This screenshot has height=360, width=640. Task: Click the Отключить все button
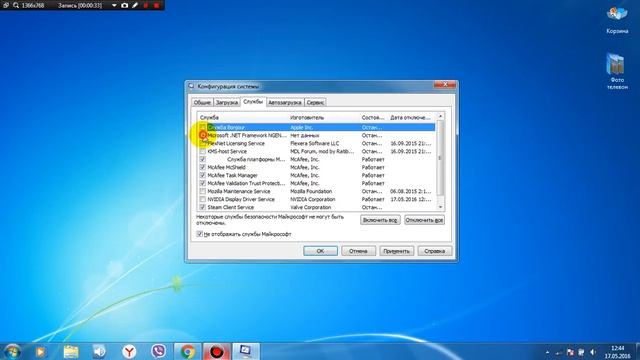click(424, 220)
